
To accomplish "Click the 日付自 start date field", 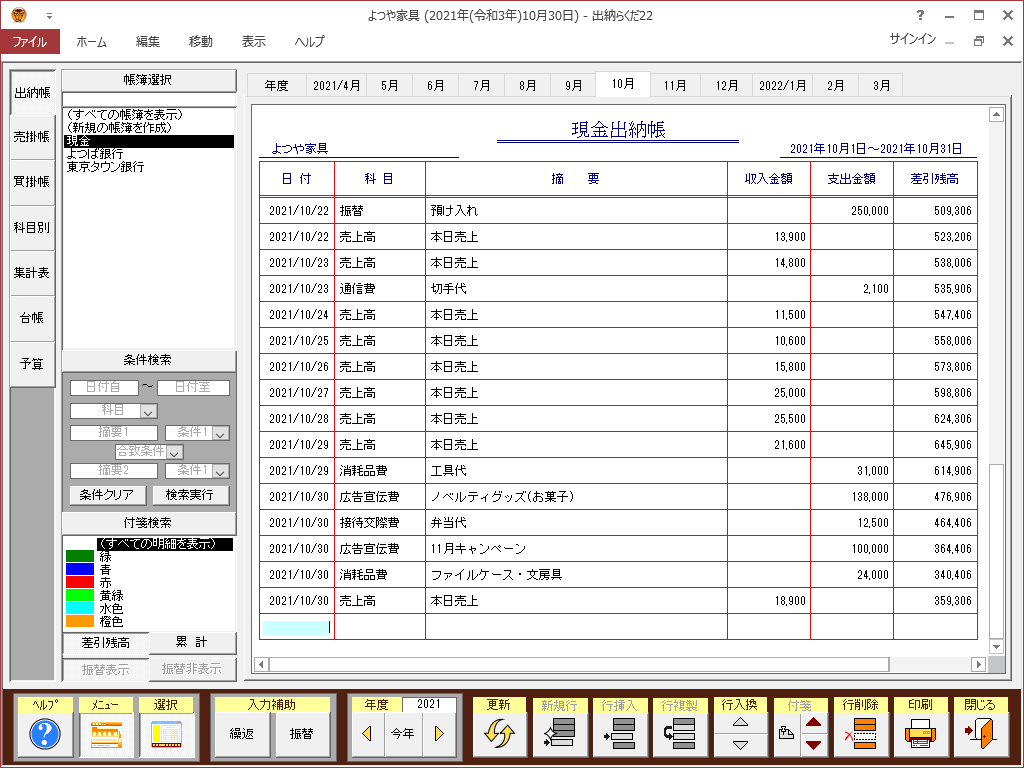I will 104,387.
